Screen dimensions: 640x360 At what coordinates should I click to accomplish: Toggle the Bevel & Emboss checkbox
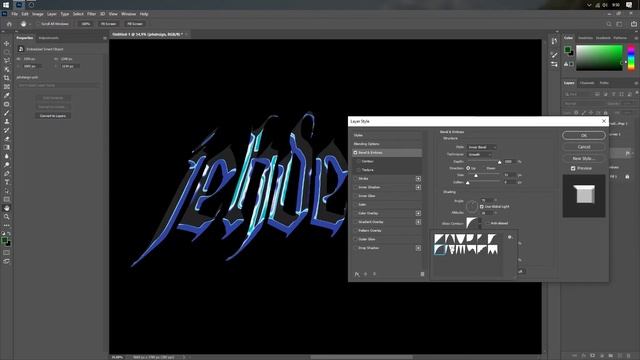click(x=355, y=153)
